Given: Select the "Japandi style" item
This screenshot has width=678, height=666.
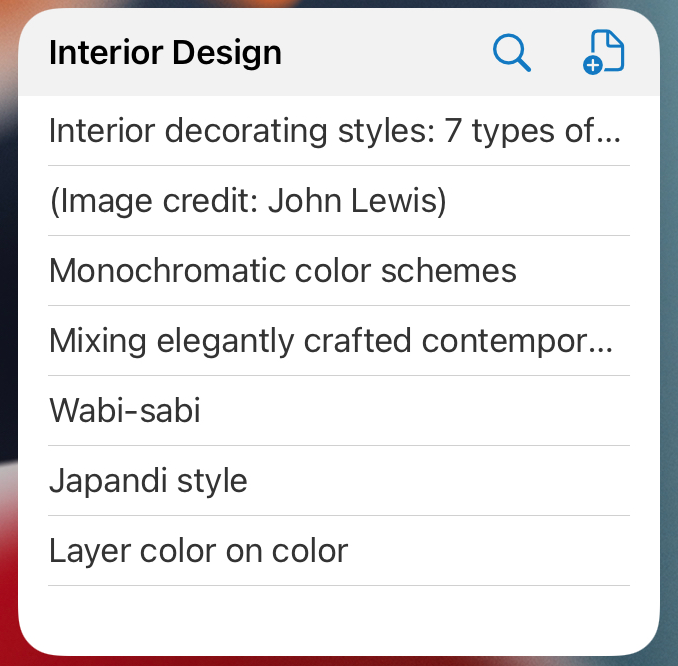Looking at the screenshot, I should click(x=148, y=481).
